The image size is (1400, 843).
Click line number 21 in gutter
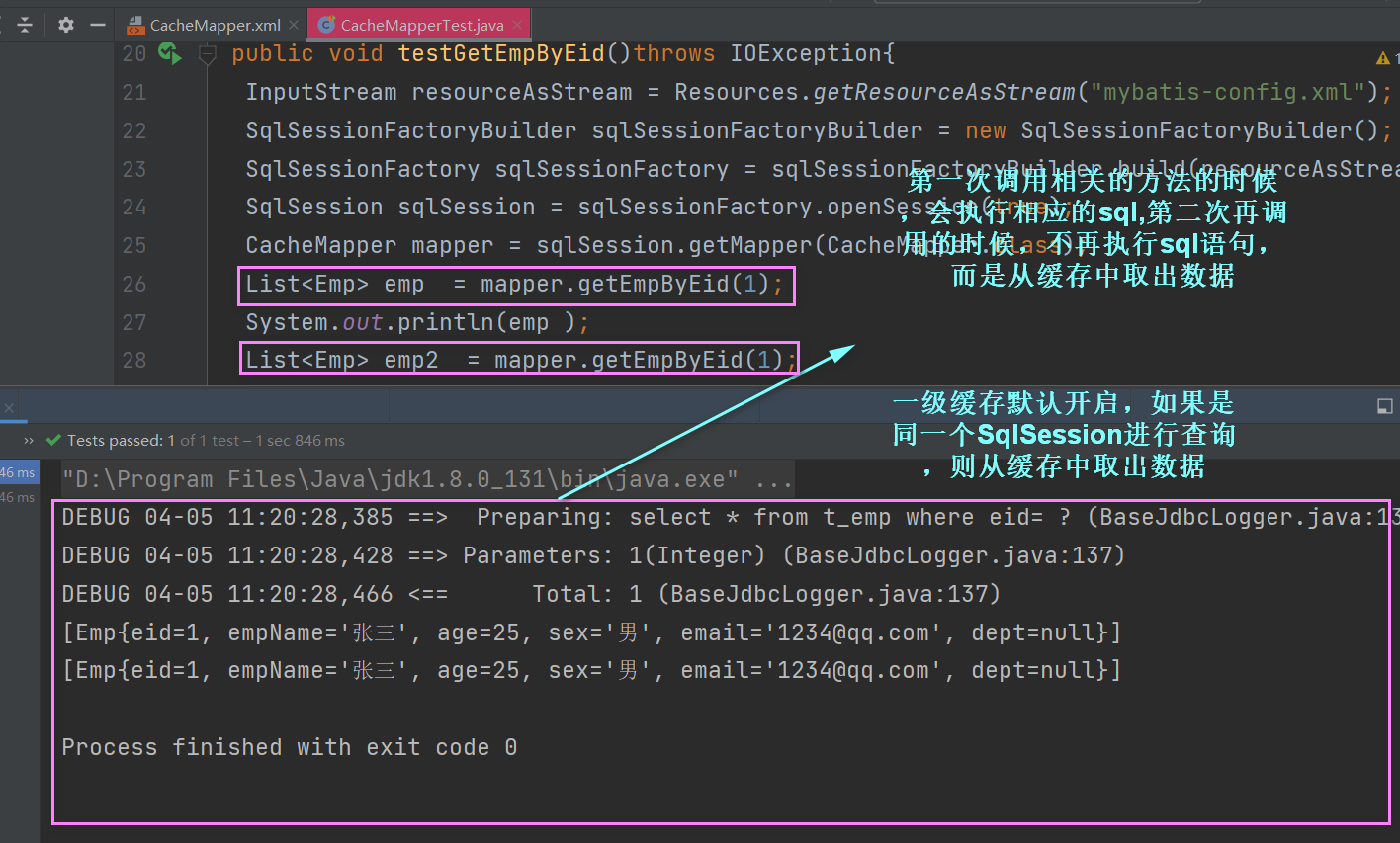pyautogui.click(x=134, y=93)
